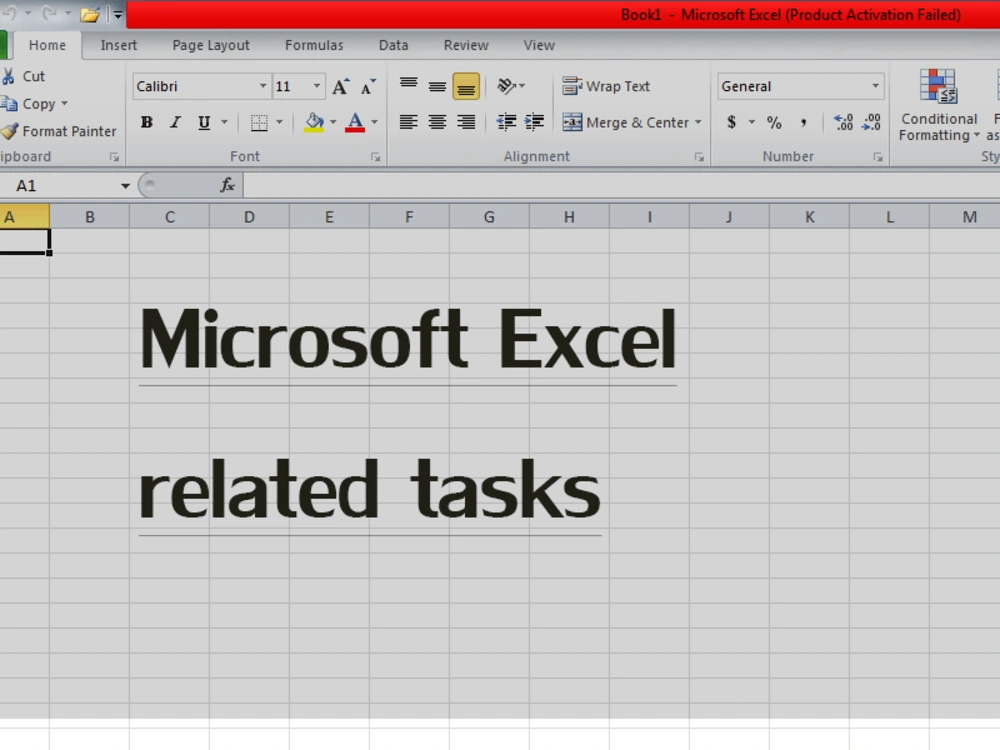Screen dimensions: 1000x750
Task: Open the Merge & Center dropdown arrow
Action: tap(698, 122)
